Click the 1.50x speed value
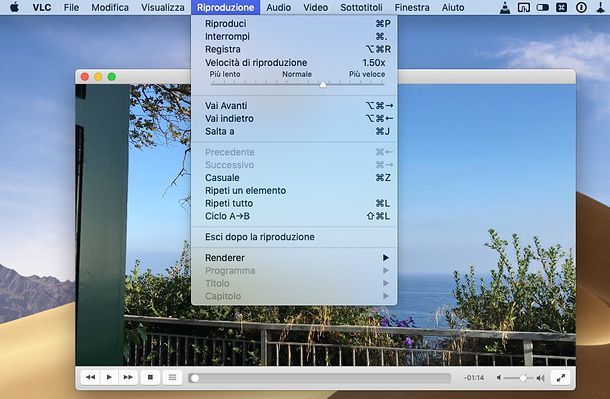The width and height of the screenshot is (610, 399). point(374,63)
